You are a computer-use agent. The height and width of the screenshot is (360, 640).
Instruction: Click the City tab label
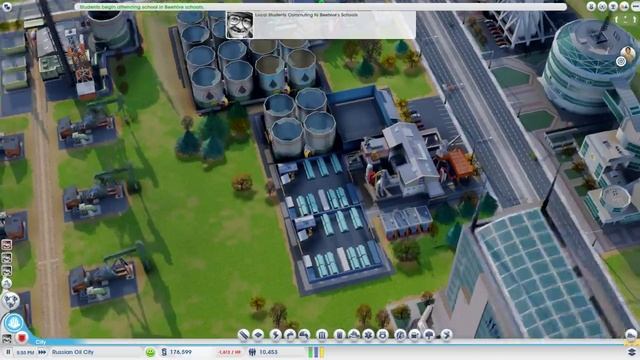40,342
